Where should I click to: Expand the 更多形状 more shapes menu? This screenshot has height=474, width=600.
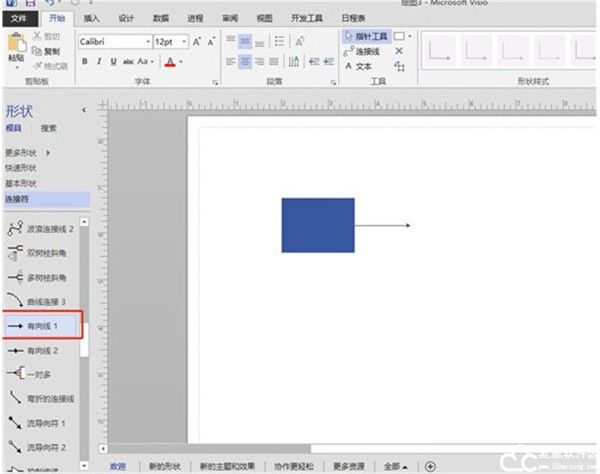point(27,152)
